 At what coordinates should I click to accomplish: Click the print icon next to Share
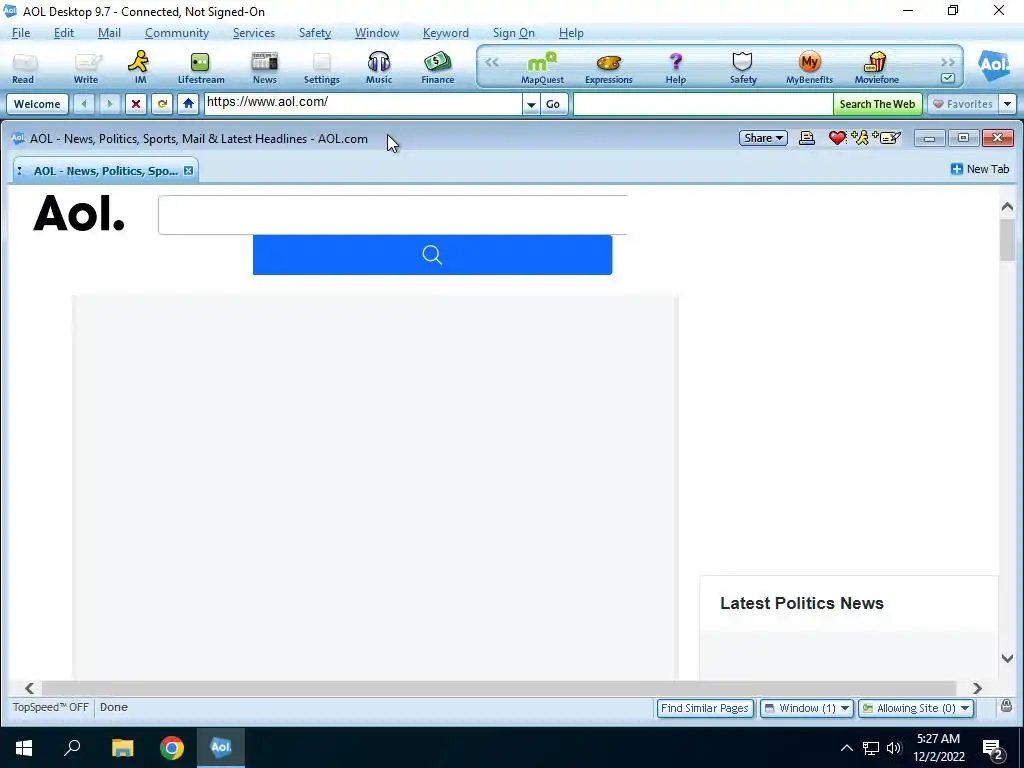[807, 138]
